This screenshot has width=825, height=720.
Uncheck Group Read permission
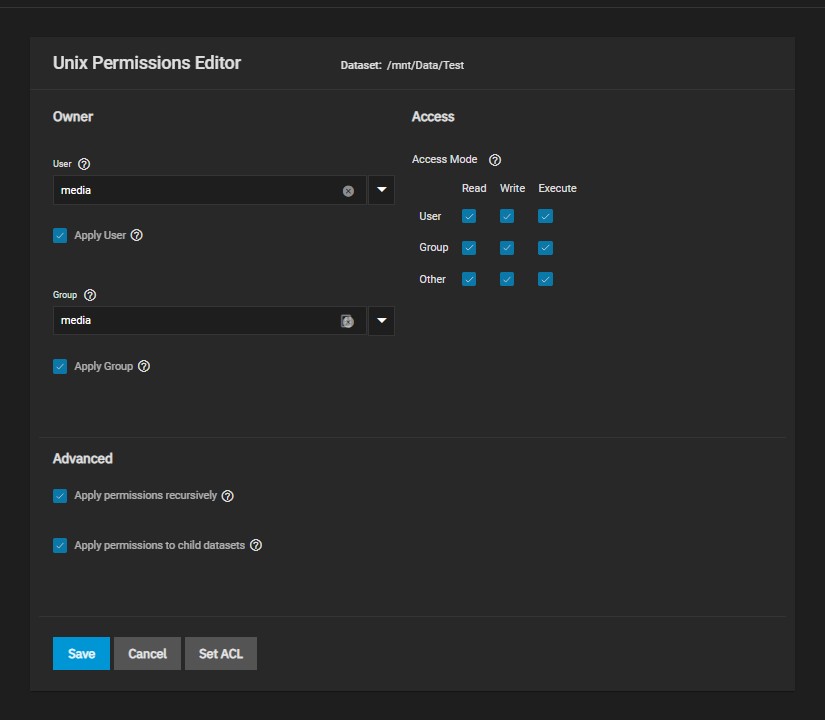point(469,248)
